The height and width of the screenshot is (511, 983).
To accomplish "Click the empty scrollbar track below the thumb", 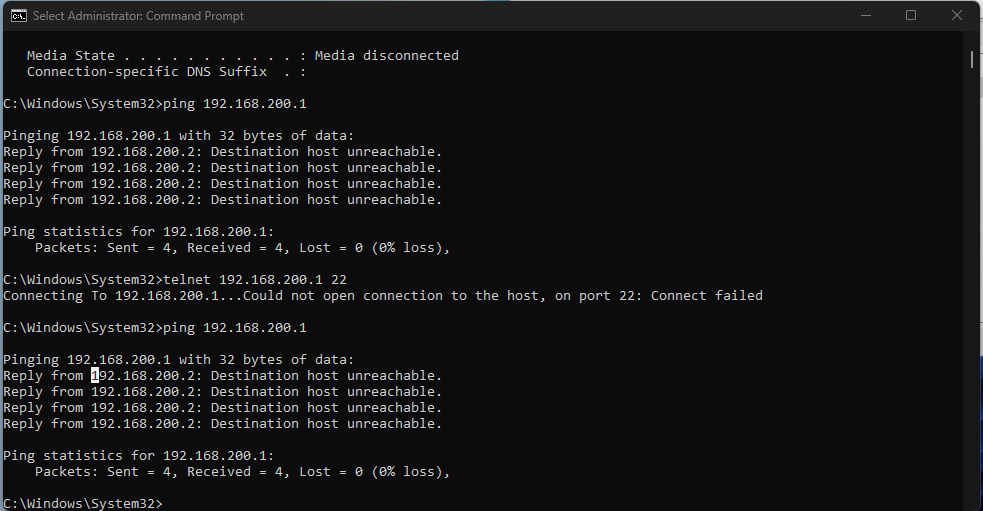I will (972, 300).
